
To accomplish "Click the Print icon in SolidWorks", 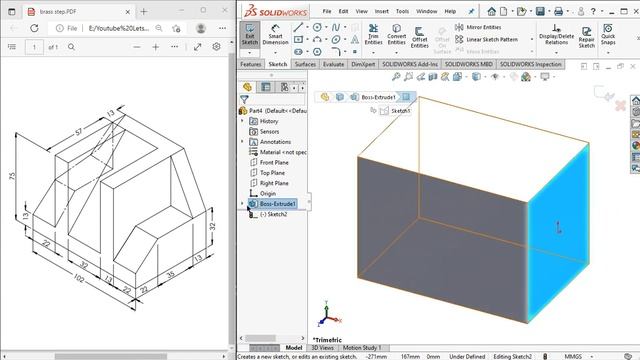I will point(558,11).
